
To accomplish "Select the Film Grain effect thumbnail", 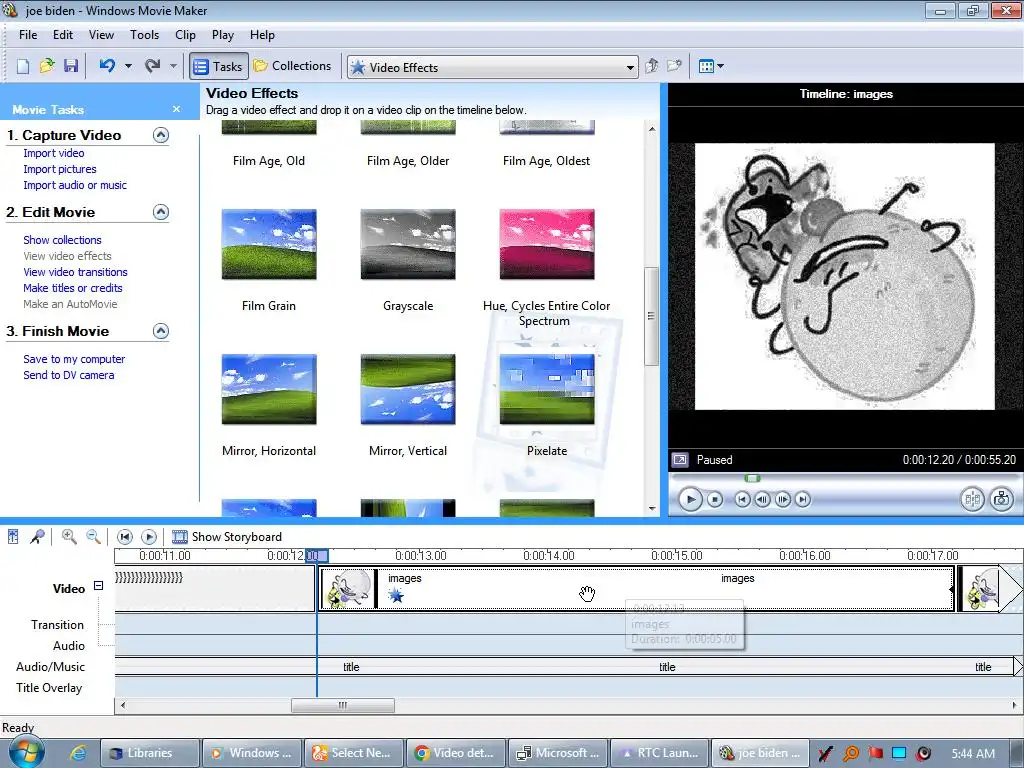I will pyautogui.click(x=269, y=244).
